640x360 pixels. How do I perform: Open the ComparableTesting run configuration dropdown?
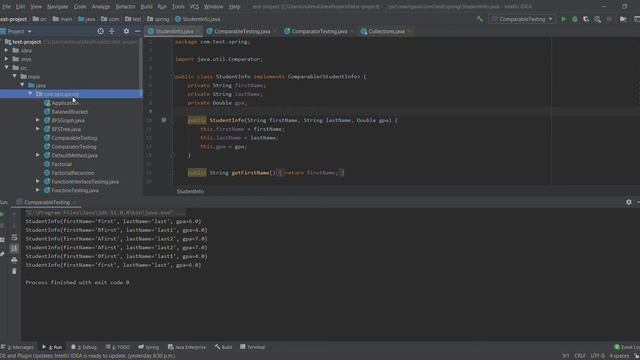pos(522,19)
